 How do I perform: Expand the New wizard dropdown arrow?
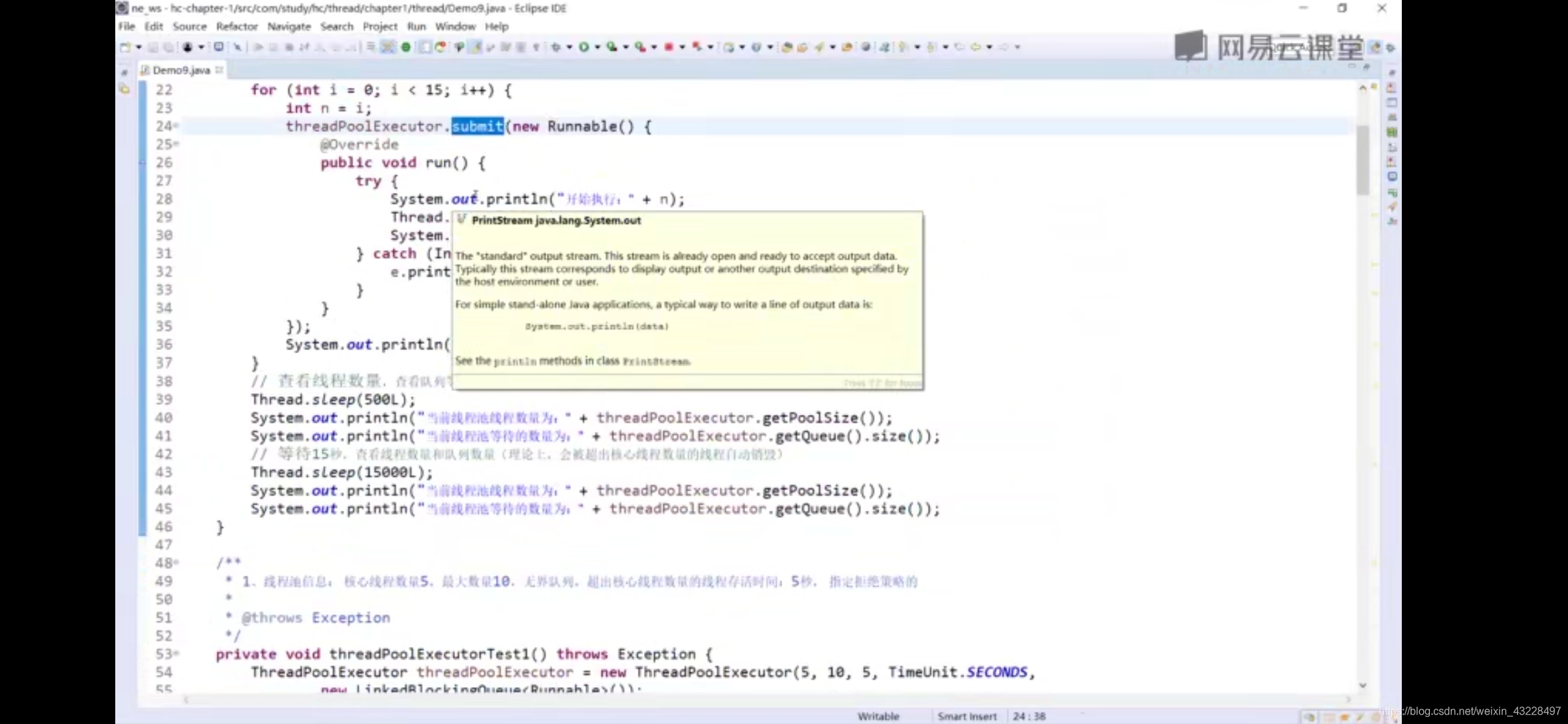tap(139, 47)
